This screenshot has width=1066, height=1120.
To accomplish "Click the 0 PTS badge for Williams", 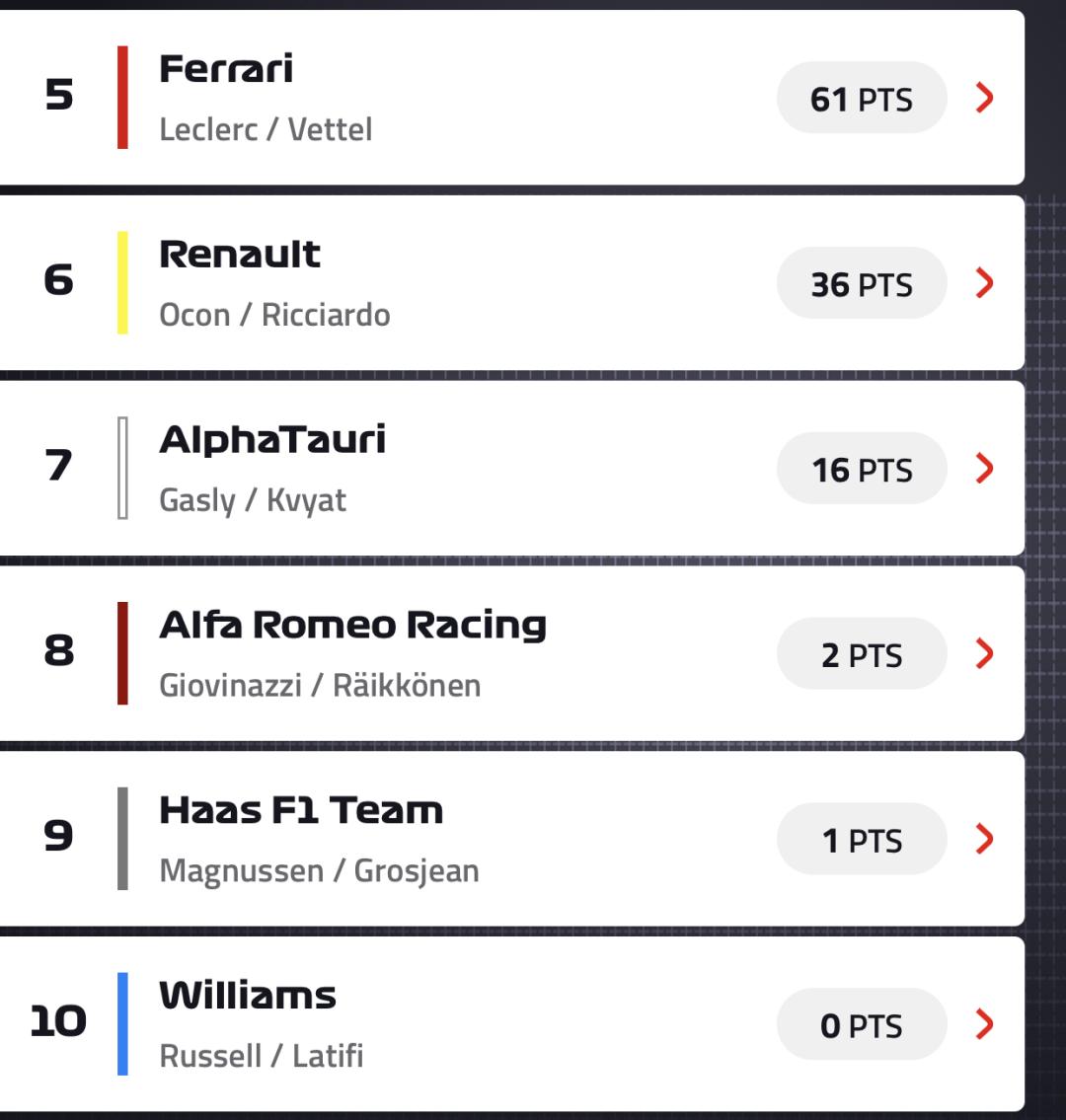I will pos(862,1025).
